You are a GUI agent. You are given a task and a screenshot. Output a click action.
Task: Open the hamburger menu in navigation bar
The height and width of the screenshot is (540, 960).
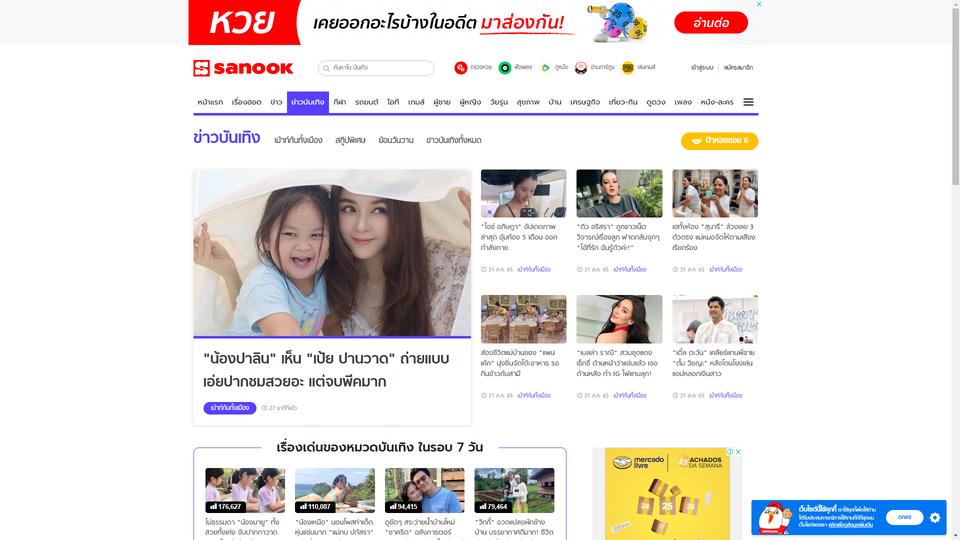[x=748, y=102]
